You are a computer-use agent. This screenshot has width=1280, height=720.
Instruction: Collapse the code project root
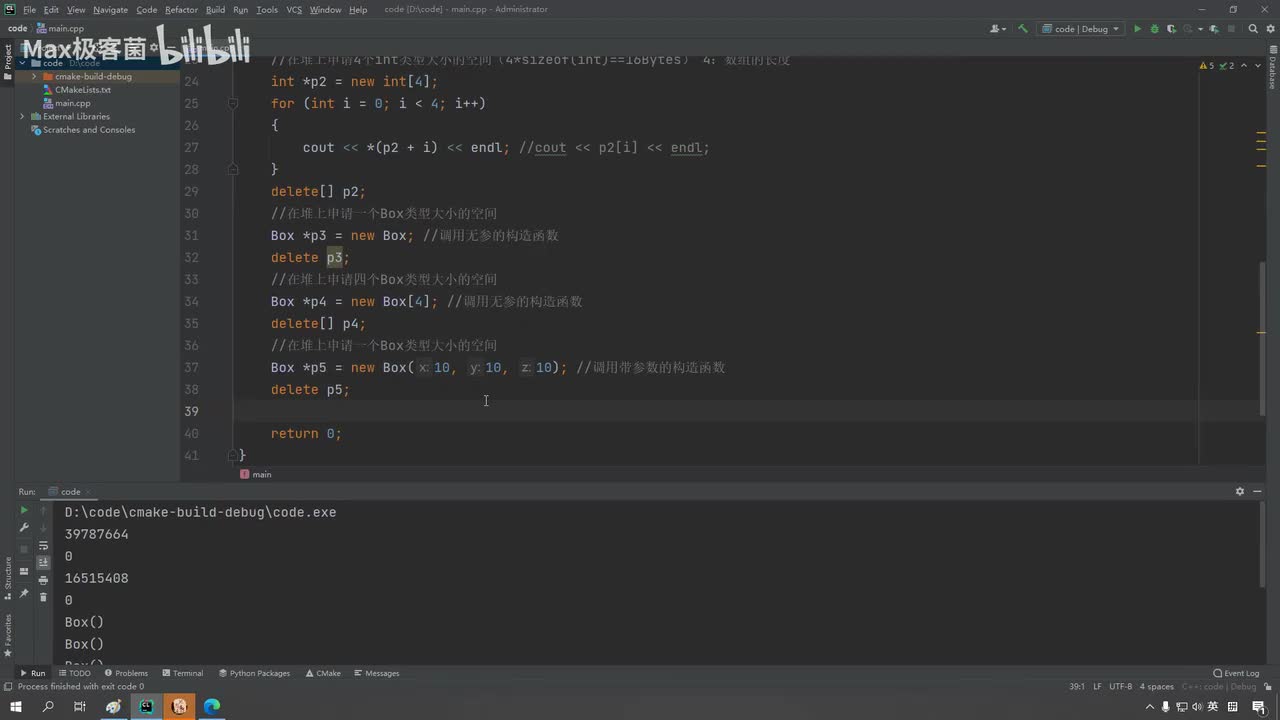22,63
